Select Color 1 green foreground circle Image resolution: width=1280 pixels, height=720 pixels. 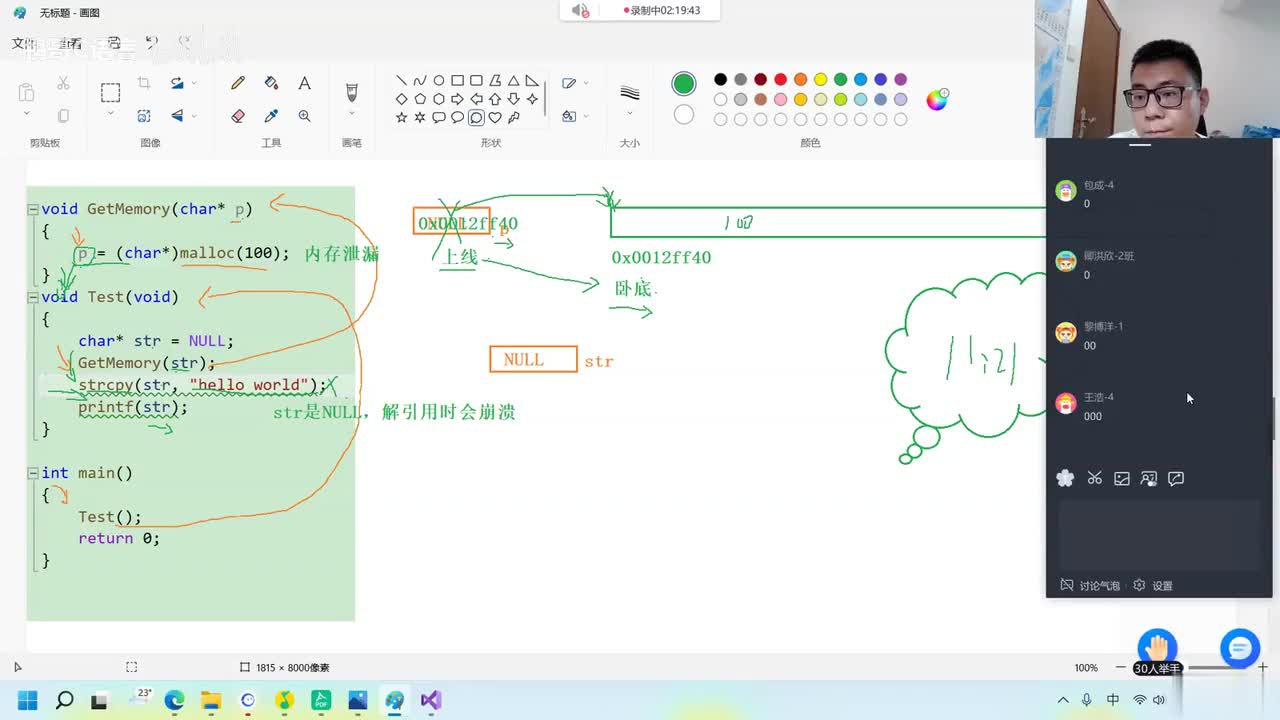[x=684, y=83]
